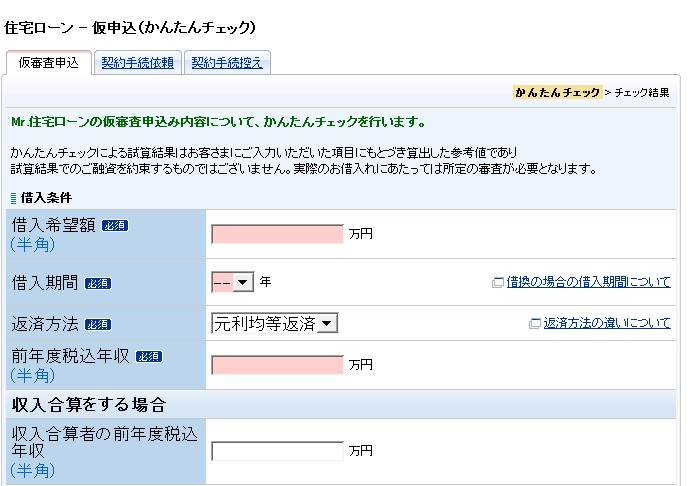Focus the 借入希望額 amount input field

pos(277,234)
